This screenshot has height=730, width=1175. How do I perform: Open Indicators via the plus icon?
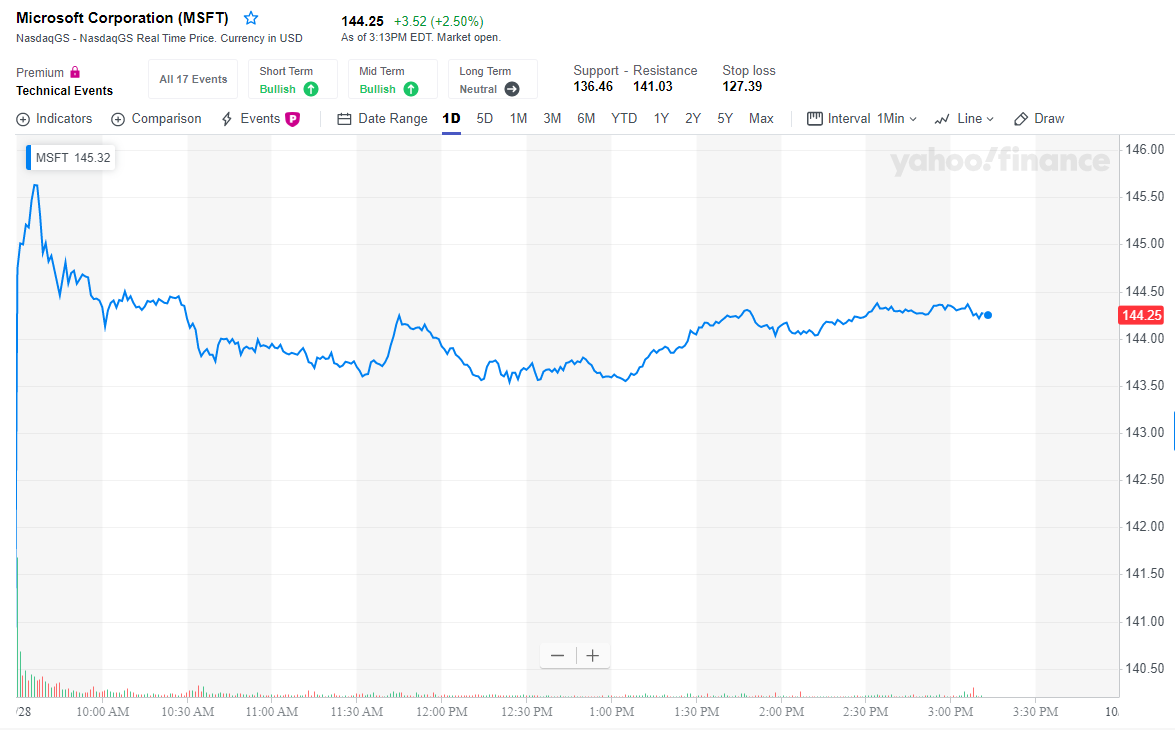coord(23,119)
